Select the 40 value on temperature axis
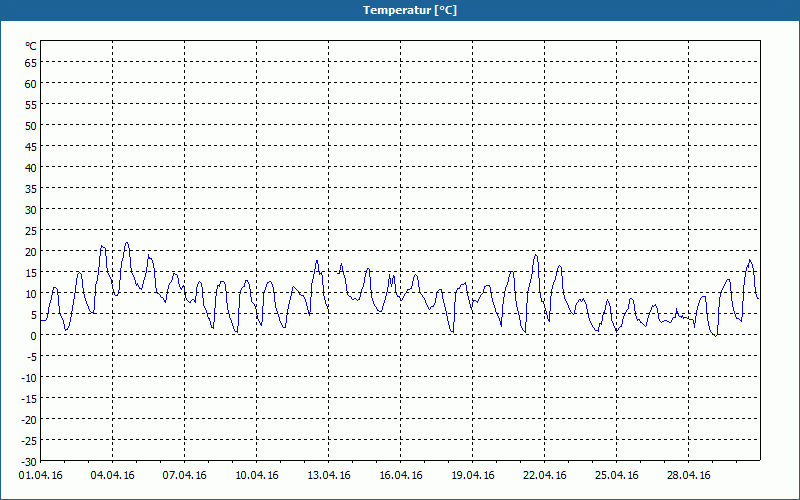Screen dimensions: 800x500 31,168
